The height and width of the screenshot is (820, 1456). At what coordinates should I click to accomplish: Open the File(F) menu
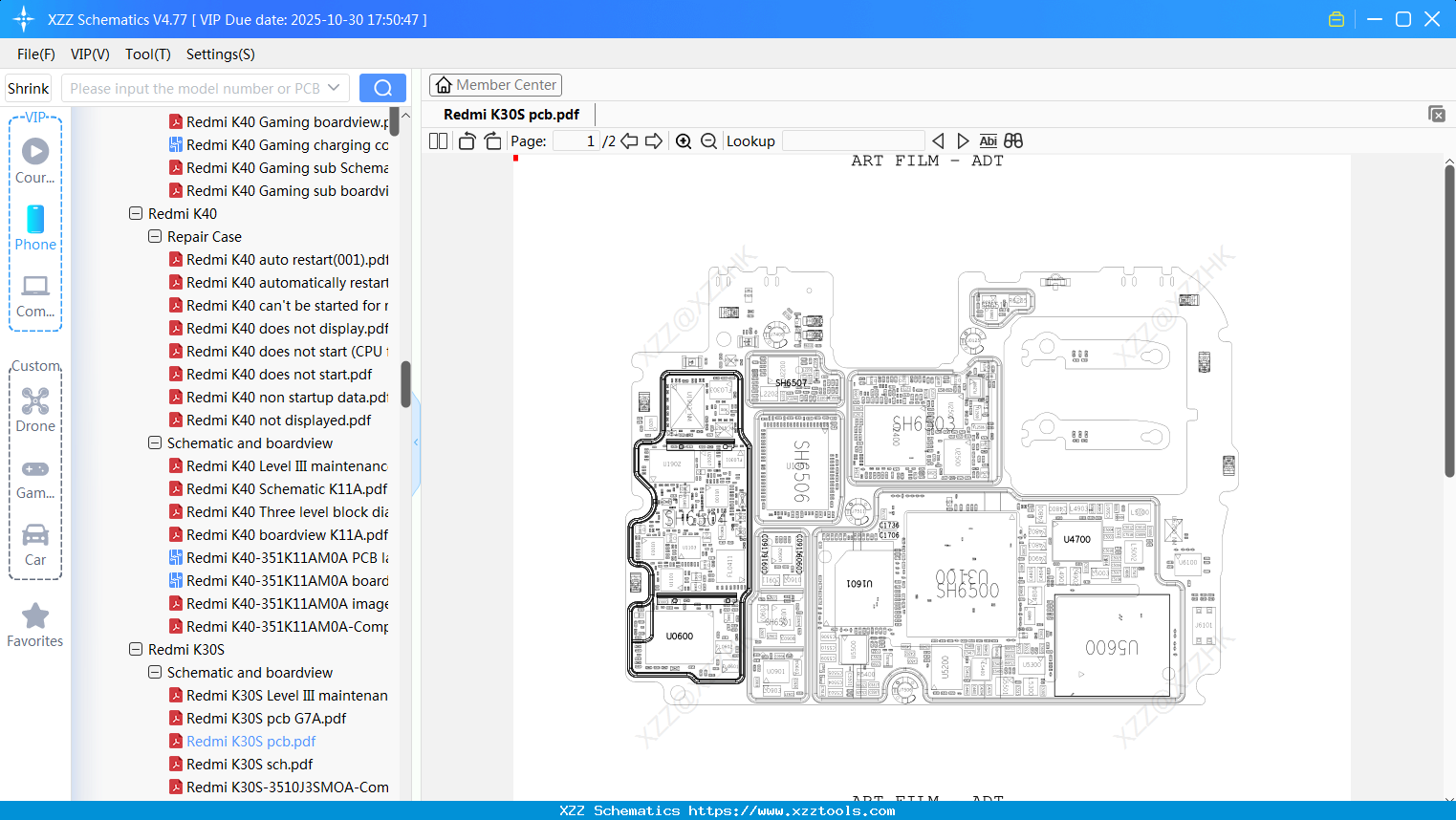[36, 54]
